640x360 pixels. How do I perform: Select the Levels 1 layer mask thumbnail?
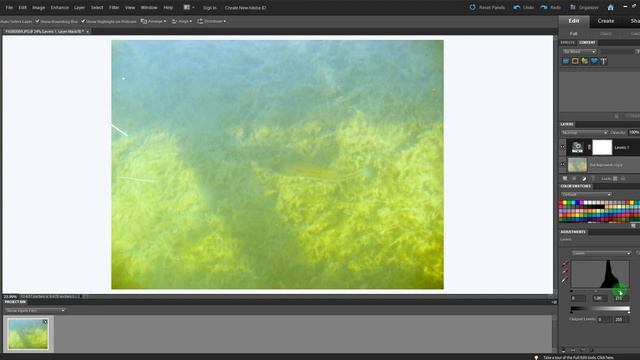(x=602, y=147)
